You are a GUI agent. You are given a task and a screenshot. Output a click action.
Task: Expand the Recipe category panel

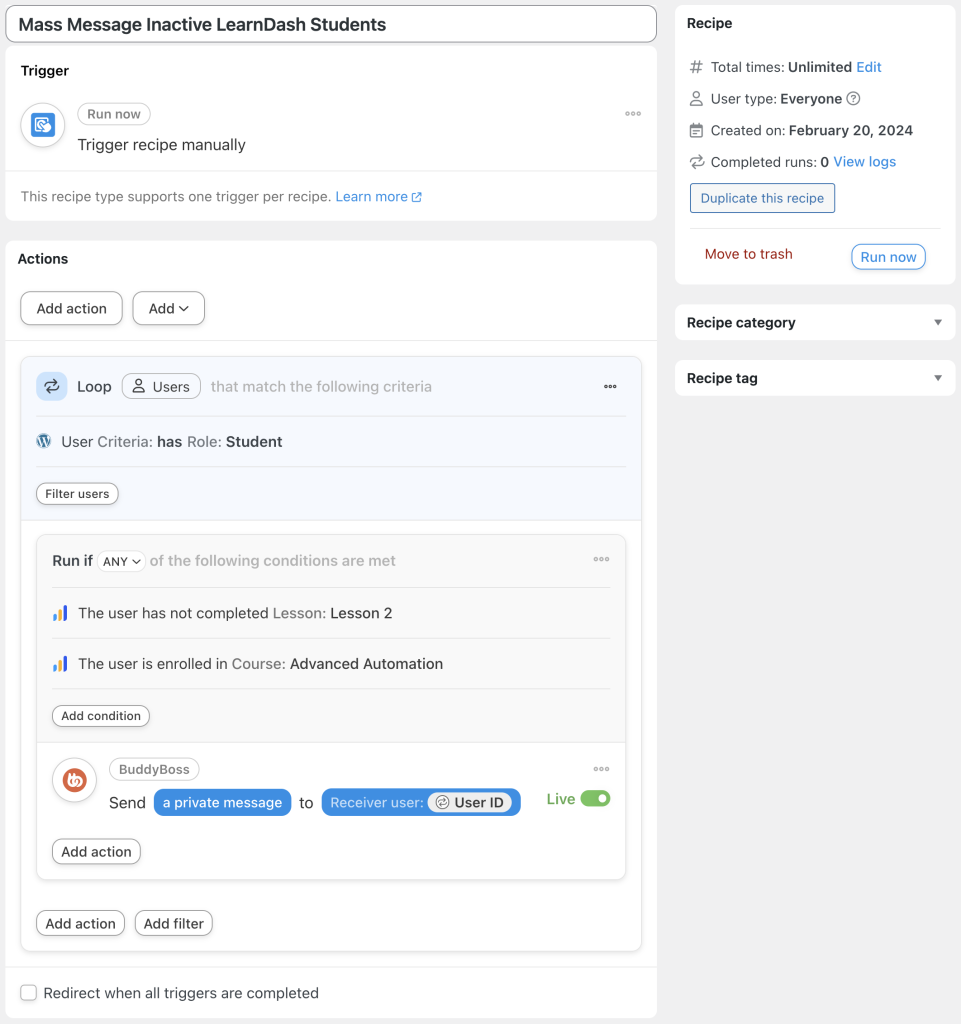pos(937,322)
